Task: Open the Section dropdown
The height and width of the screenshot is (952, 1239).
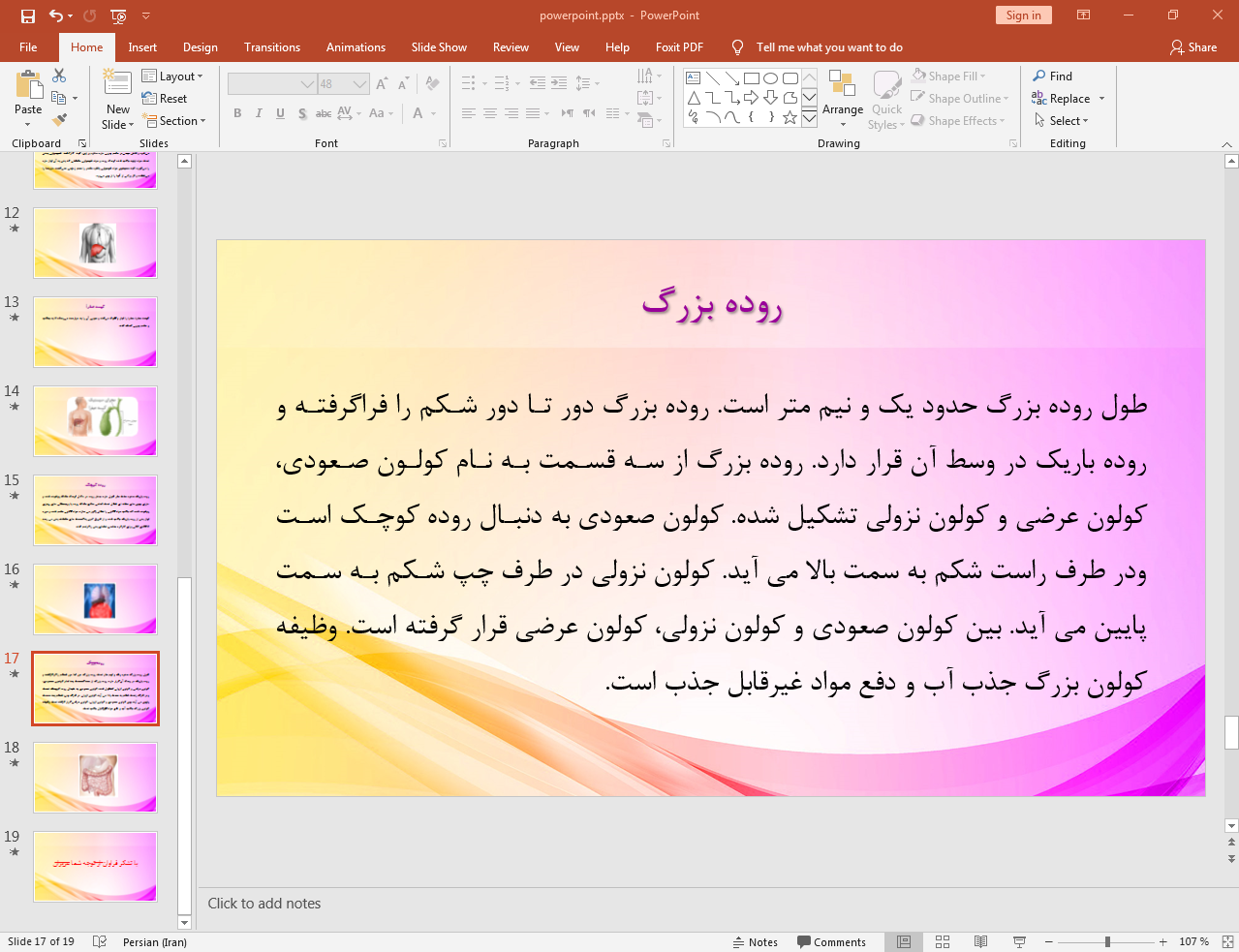Action: point(174,121)
